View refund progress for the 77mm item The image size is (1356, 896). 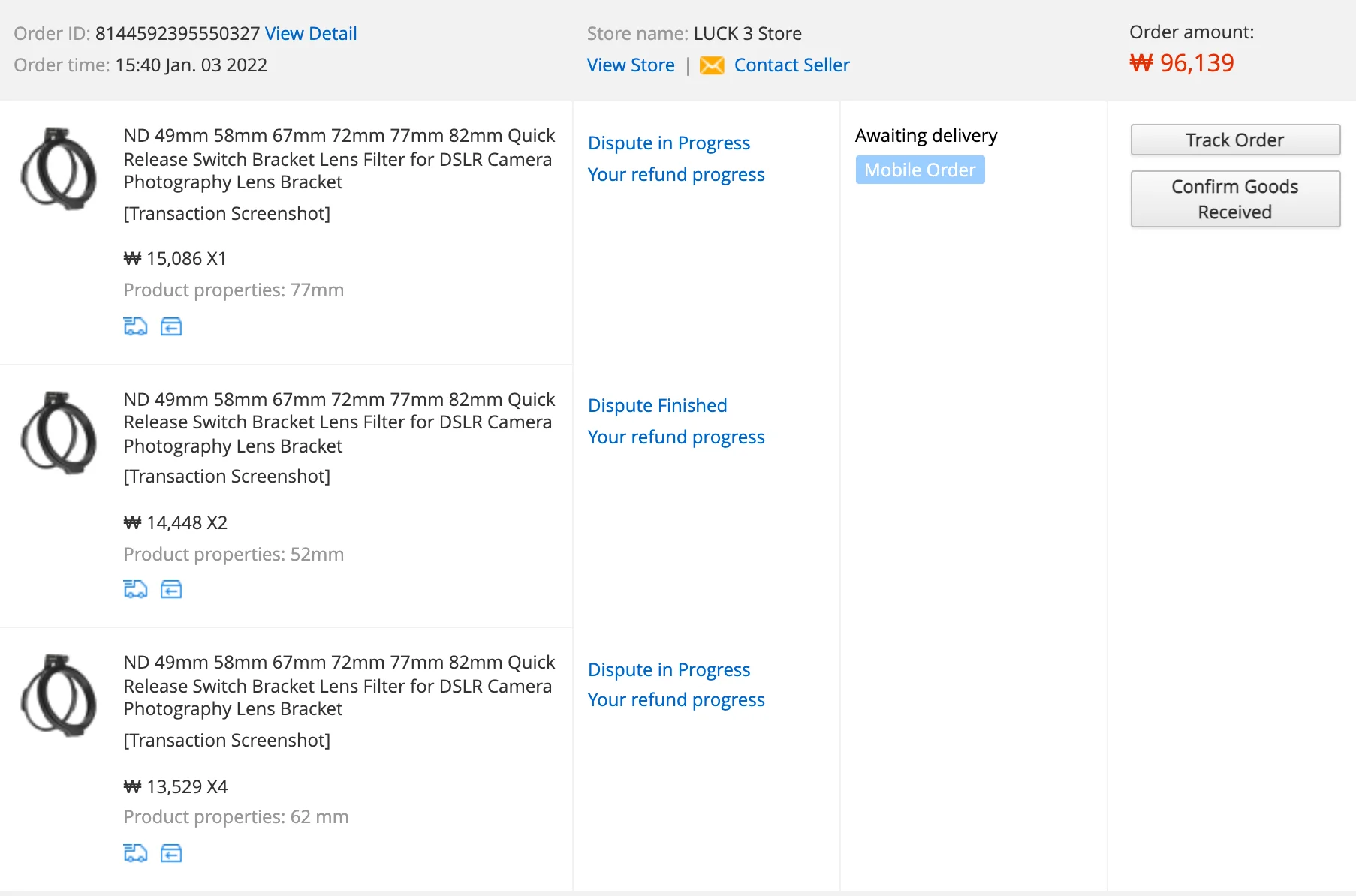pos(676,174)
